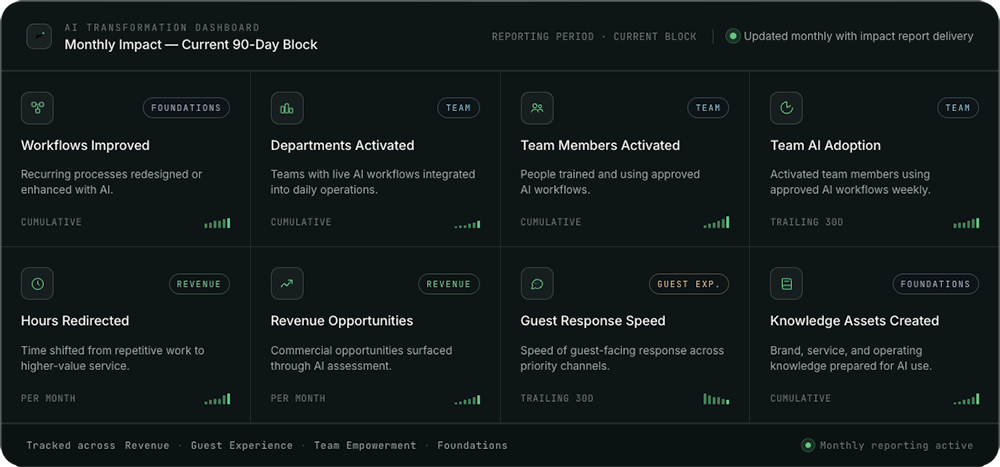Click the Speed of guest-facing response description
This screenshot has height=467, width=1000.
coord(622,358)
